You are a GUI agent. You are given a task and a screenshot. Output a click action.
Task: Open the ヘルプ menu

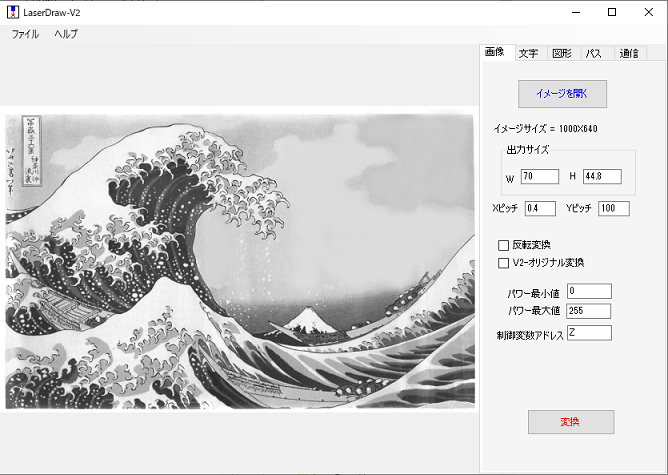tap(66, 34)
